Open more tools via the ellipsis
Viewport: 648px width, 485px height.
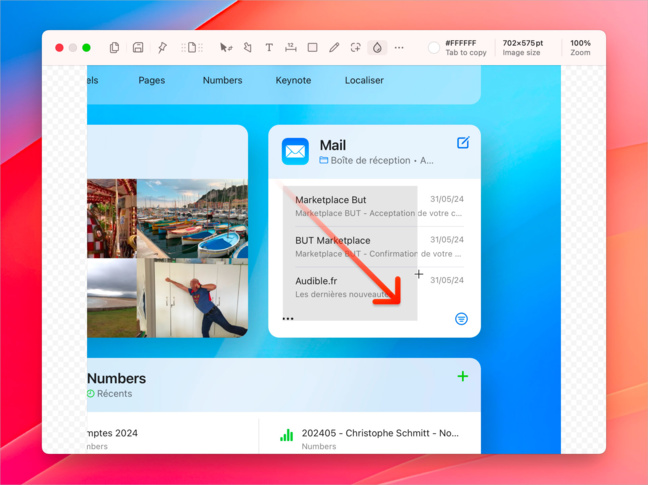pyautogui.click(x=399, y=48)
